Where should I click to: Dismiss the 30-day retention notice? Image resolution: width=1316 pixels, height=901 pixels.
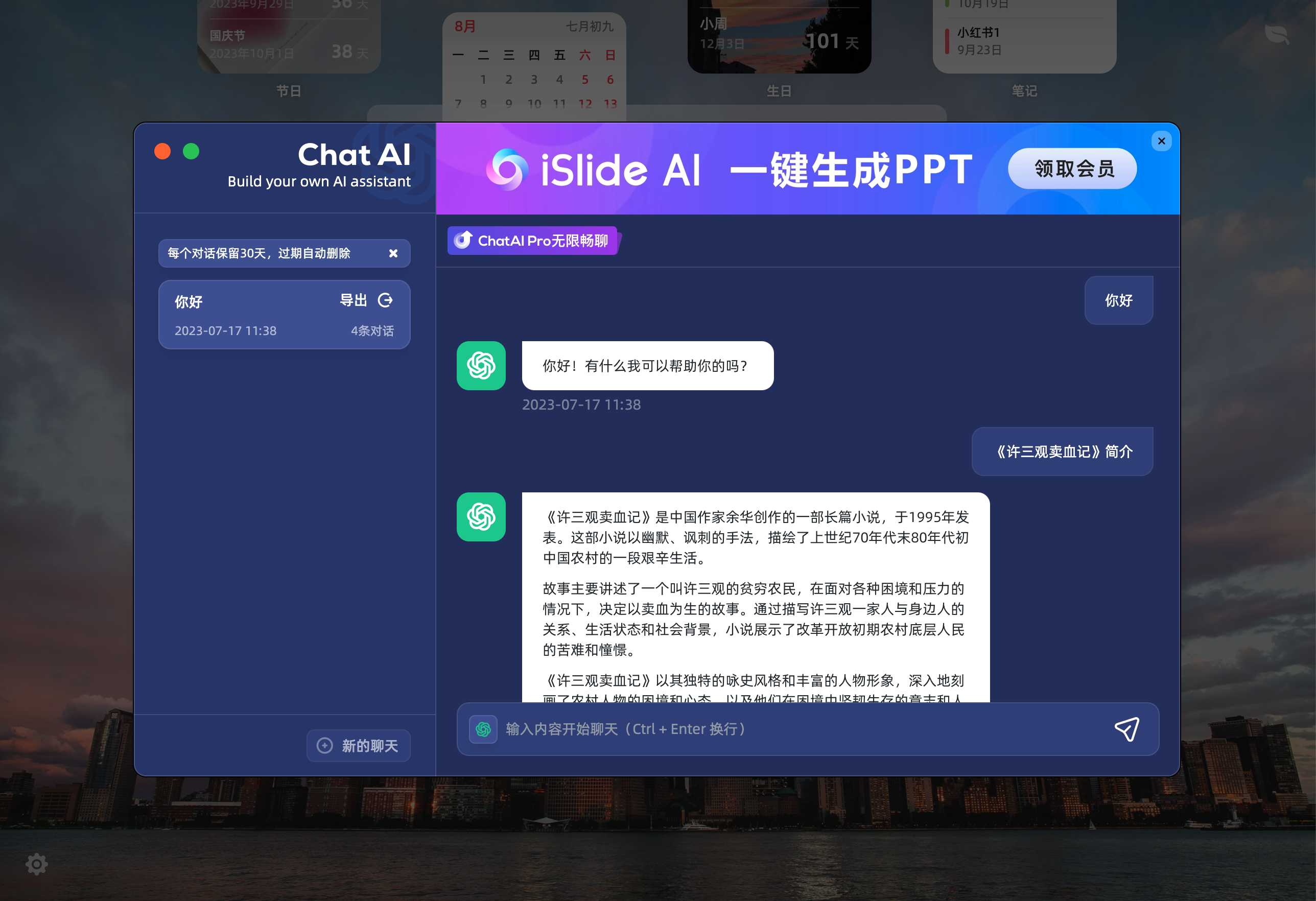[x=393, y=253]
